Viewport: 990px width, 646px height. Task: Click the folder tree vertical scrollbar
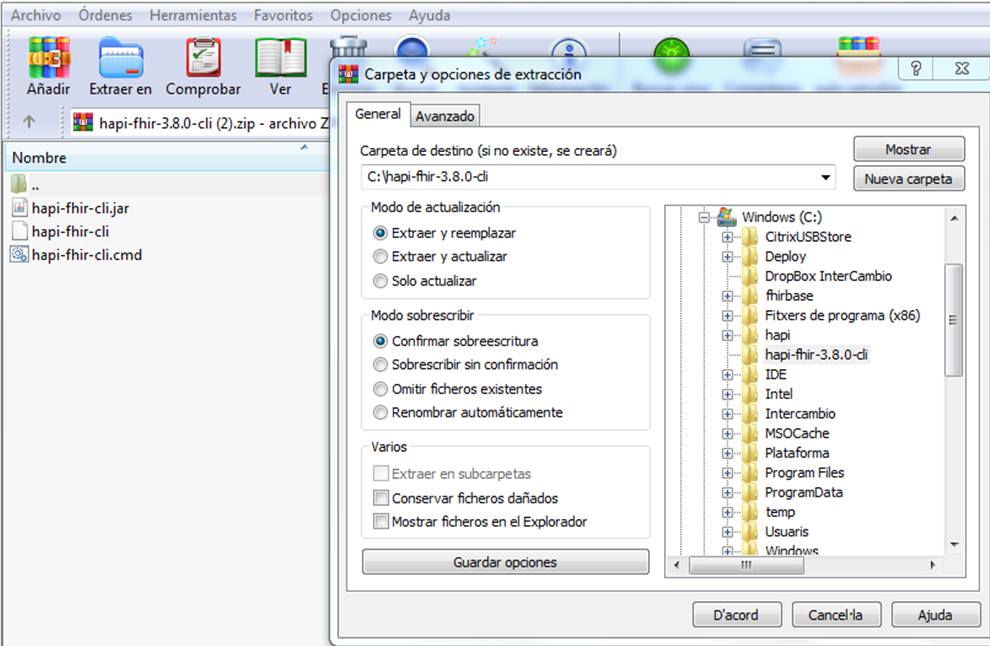(954, 320)
